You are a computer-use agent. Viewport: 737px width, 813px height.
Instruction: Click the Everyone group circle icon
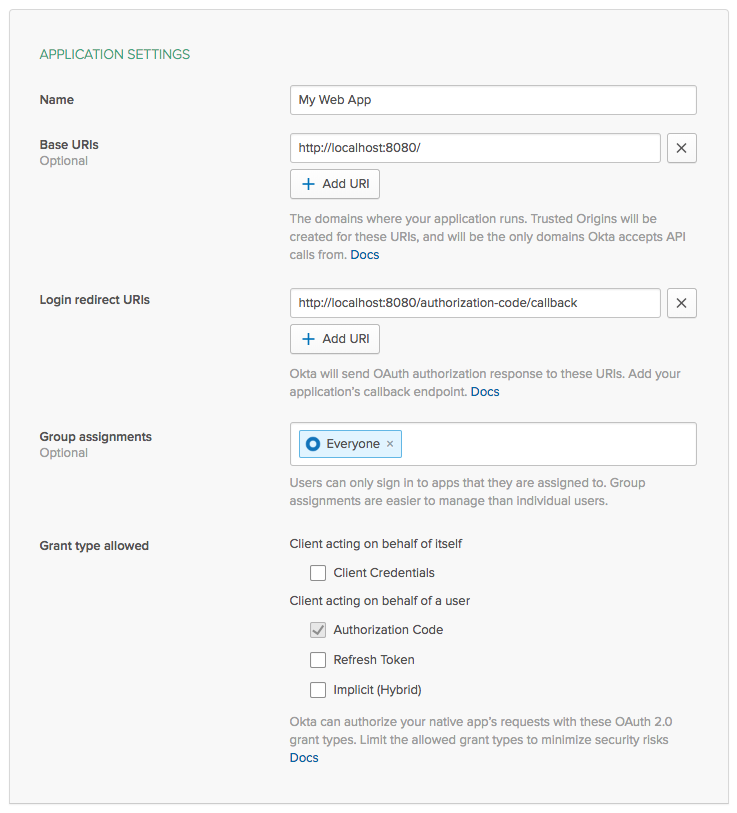coord(313,444)
